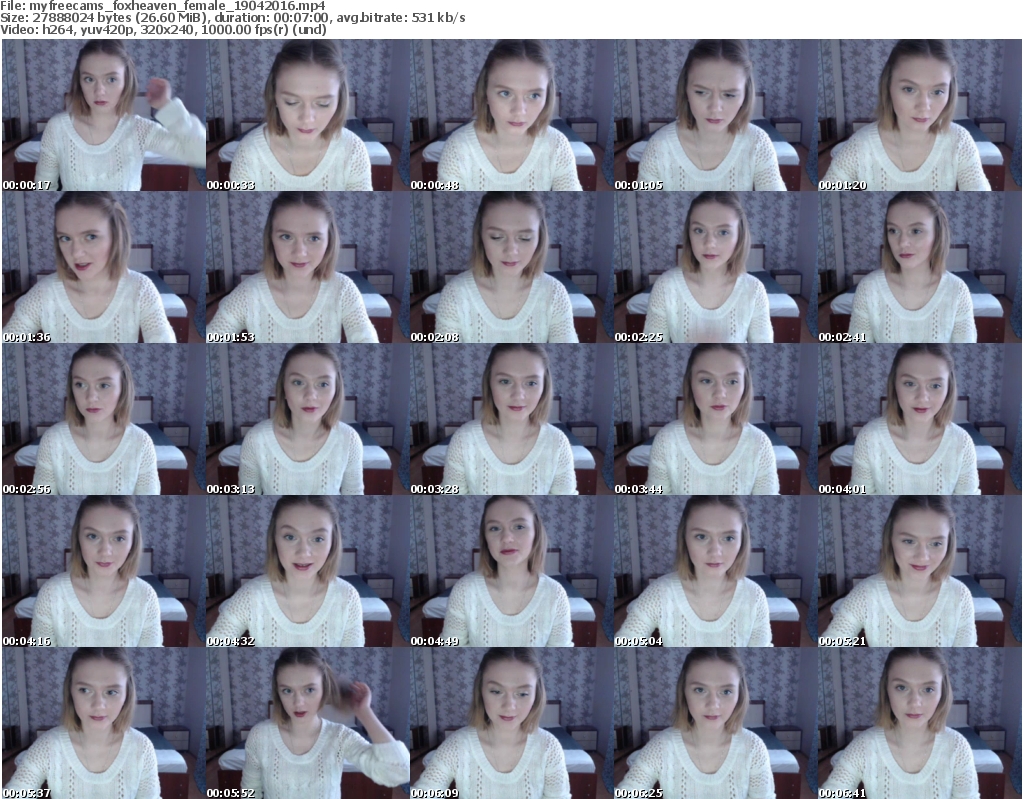
Task: Click the thumbnail frame stamped 00:02:41
Action: tap(920, 267)
